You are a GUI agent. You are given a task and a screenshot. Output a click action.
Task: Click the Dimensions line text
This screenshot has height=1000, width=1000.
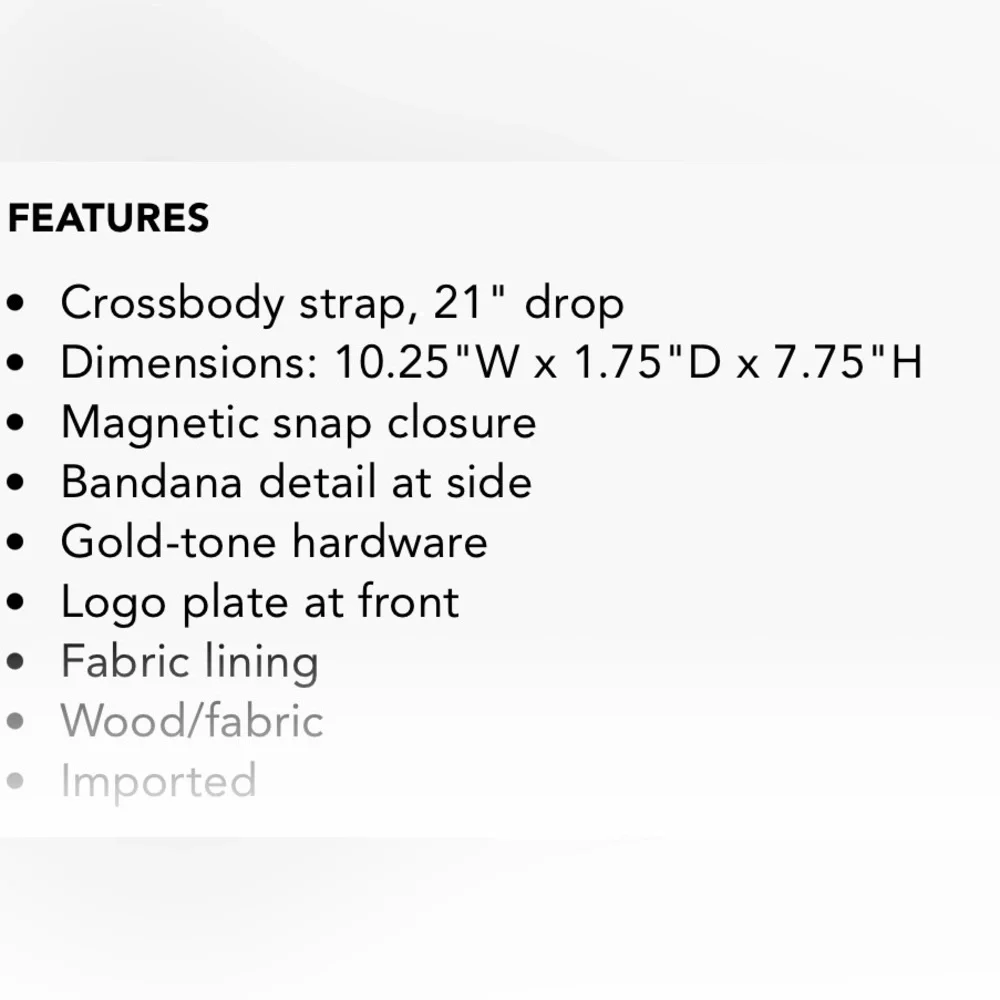click(x=492, y=362)
